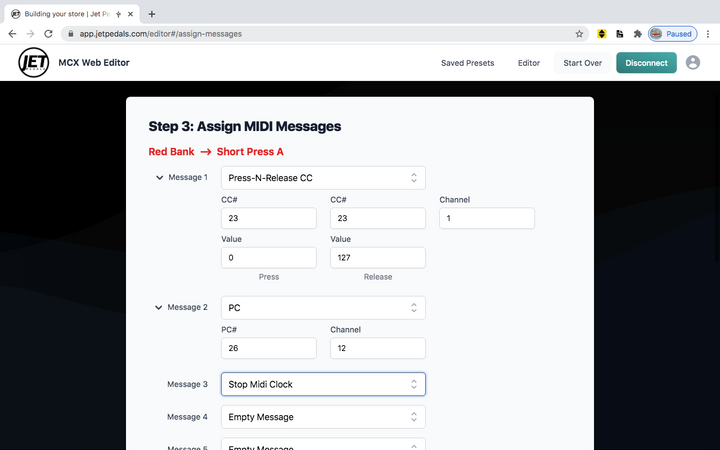Open the Stop Midi Clock dropdown for Message 3
720x450 pixels.
coord(323,384)
